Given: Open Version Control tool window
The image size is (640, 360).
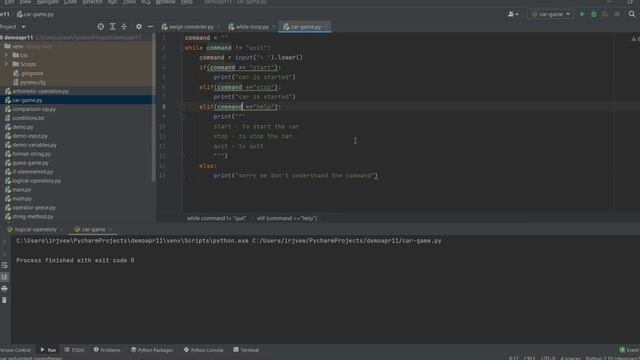Looking at the screenshot, I should (15, 350).
